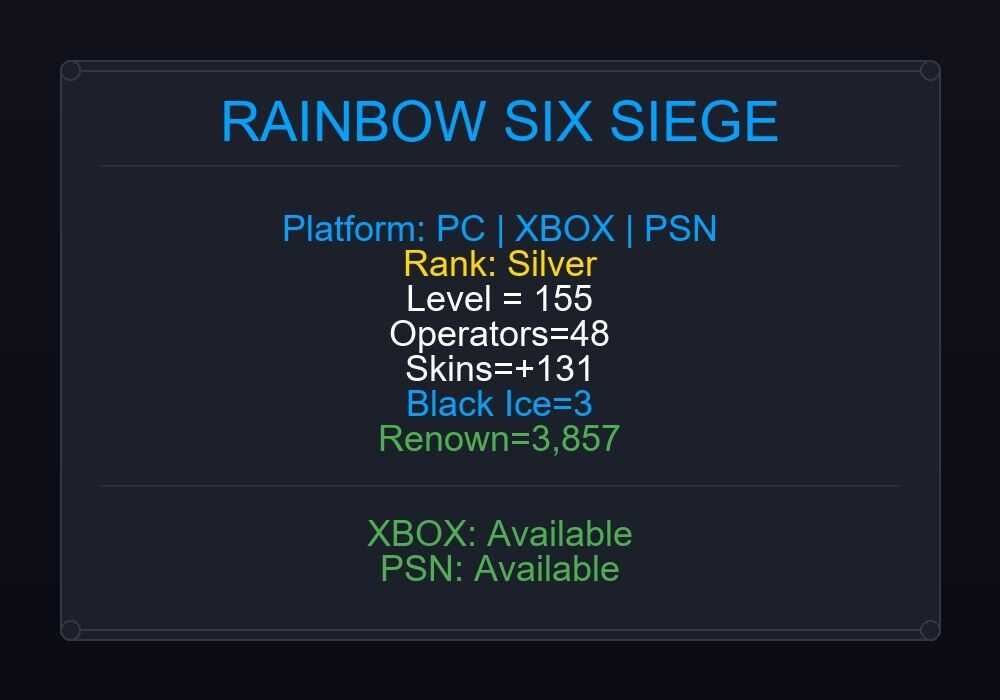The width and height of the screenshot is (1000, 700).
Task: Click the first pipe separator after PC
Action: coord(500,230)
